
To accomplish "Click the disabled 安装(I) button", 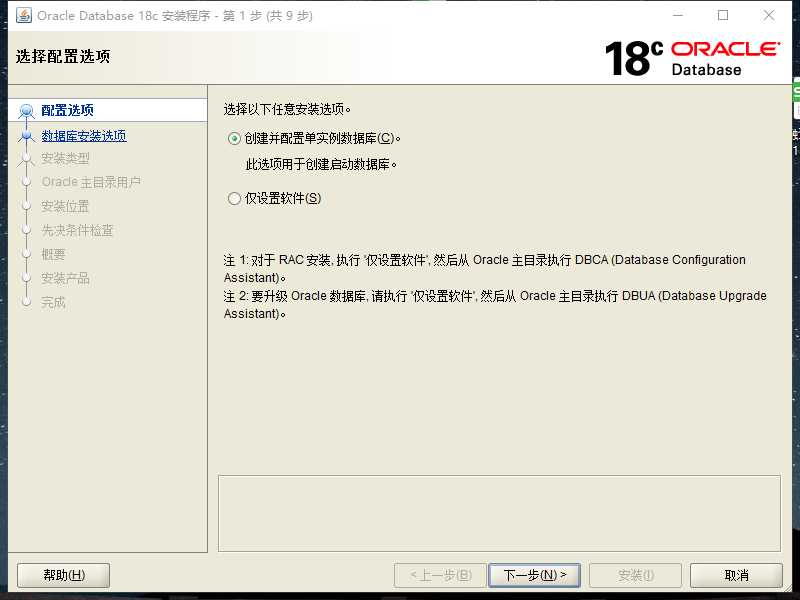I will (635, 576).
